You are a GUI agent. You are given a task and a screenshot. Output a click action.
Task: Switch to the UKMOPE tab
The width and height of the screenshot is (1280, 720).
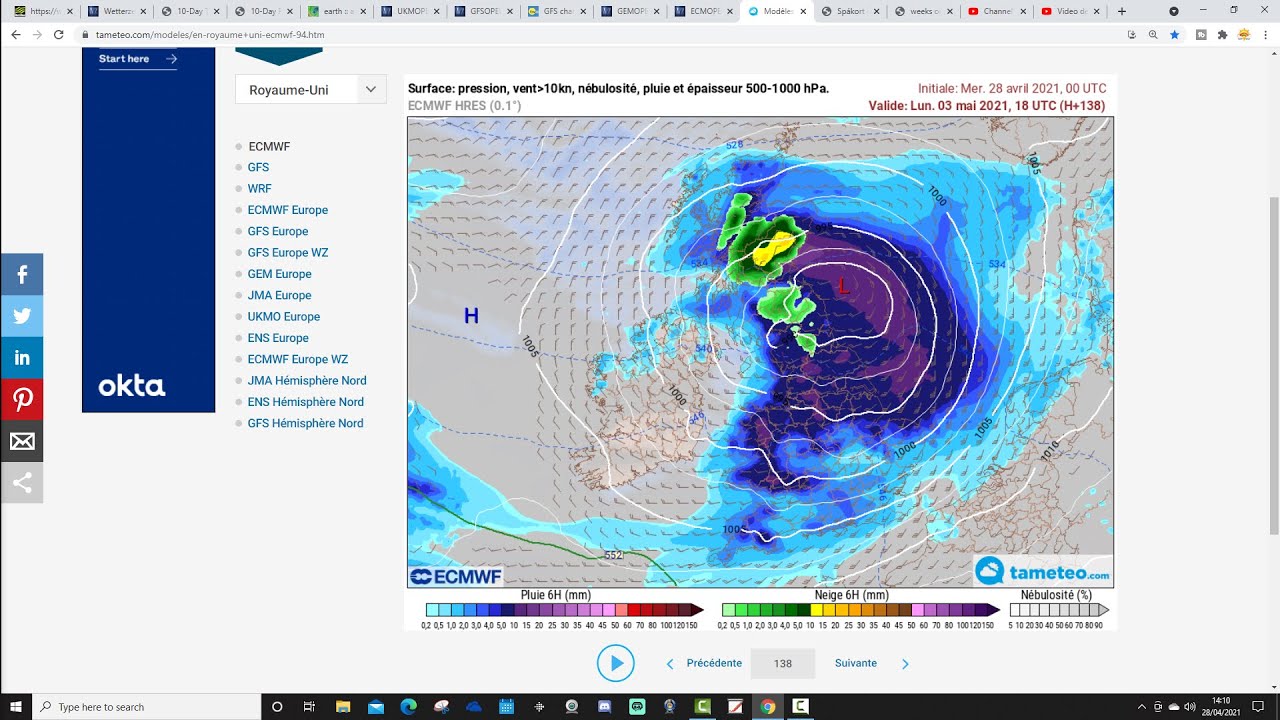[x=408, y=11]
